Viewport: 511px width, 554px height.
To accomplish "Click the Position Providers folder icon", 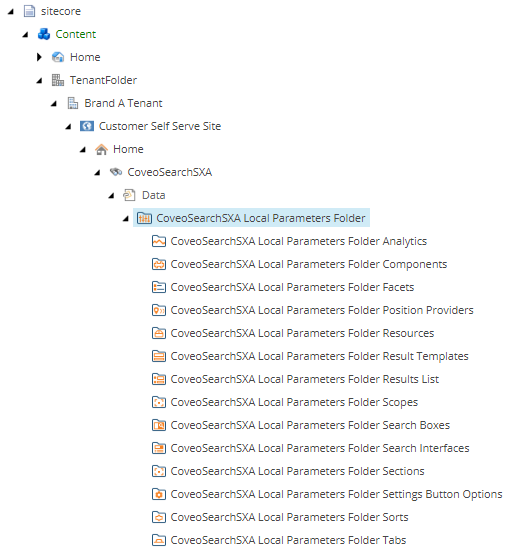I will tap(159, 310).
